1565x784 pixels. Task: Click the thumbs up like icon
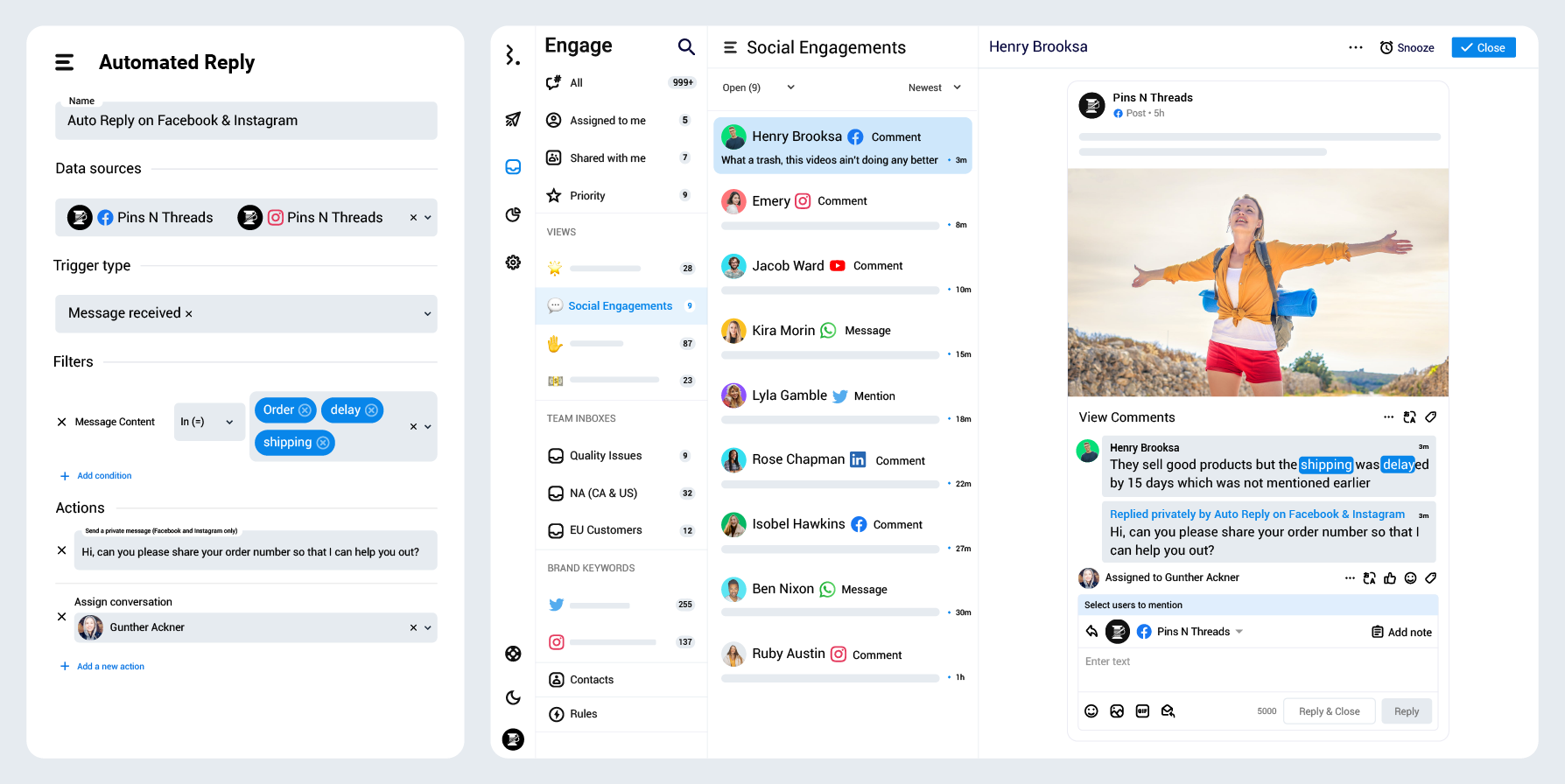coord(1390,578)
